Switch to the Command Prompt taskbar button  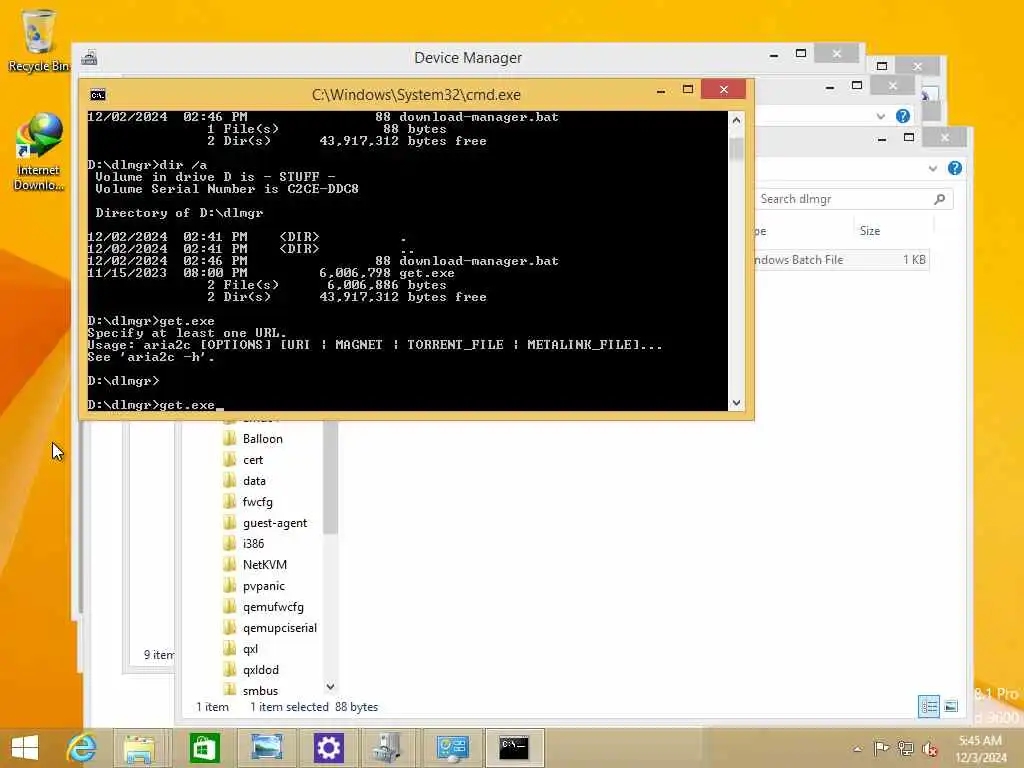515,748
